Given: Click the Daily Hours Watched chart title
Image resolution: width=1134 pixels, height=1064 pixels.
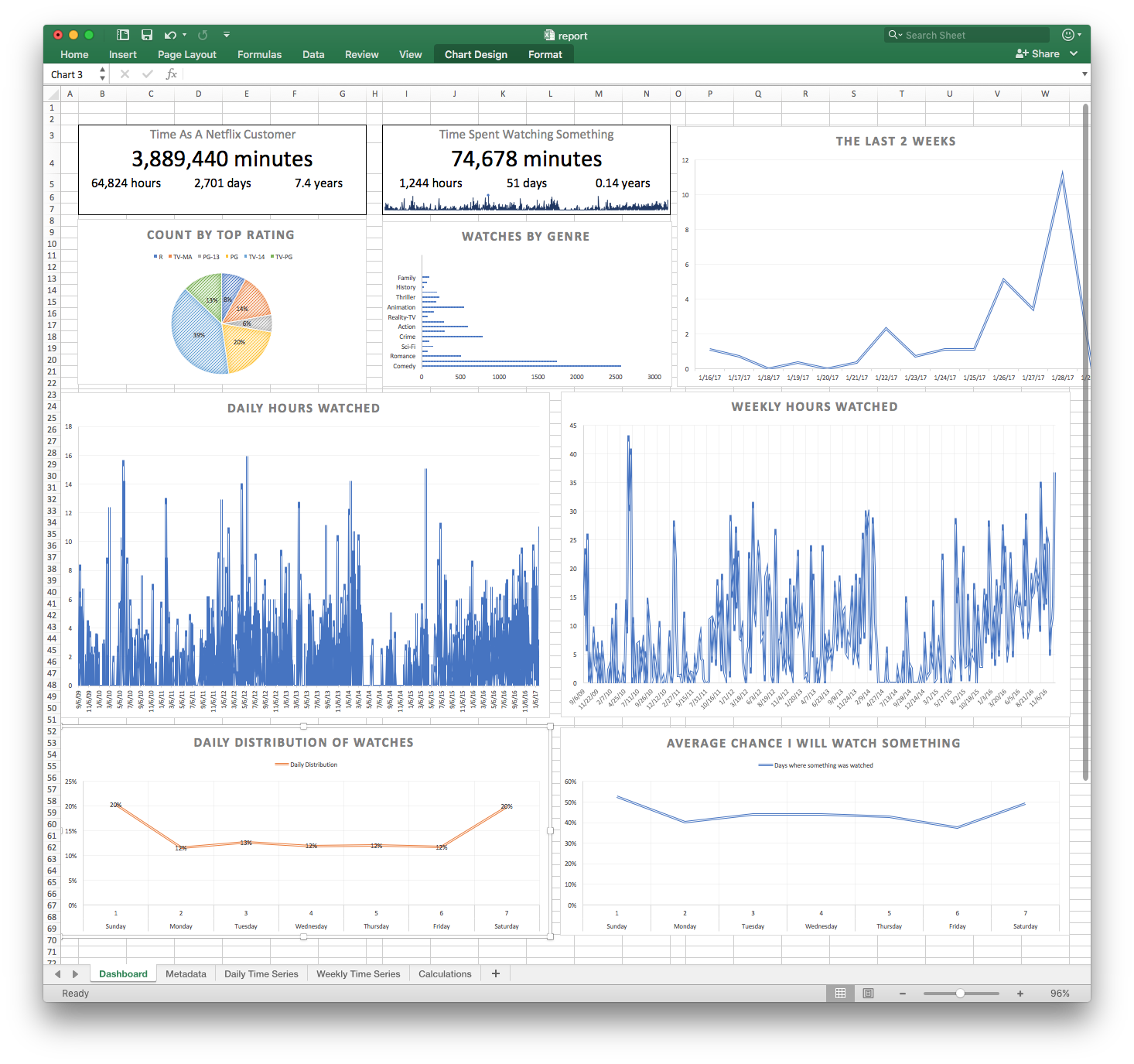Looking at the screenshot, I should pos(303,408).
